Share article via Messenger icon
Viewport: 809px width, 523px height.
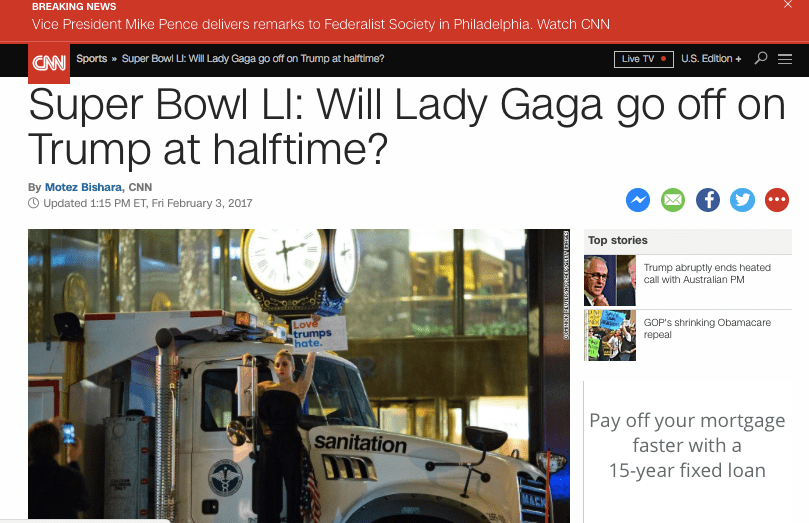[x=638, y=200]
